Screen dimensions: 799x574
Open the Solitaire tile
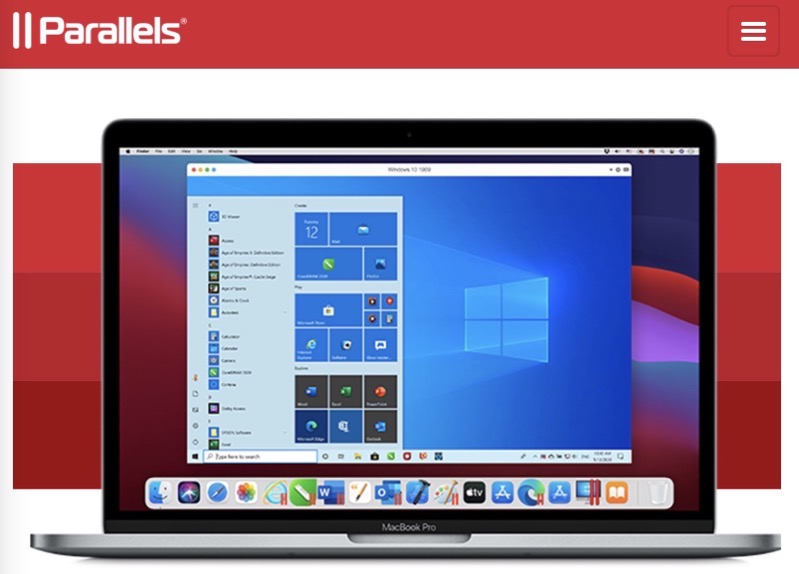346,345
